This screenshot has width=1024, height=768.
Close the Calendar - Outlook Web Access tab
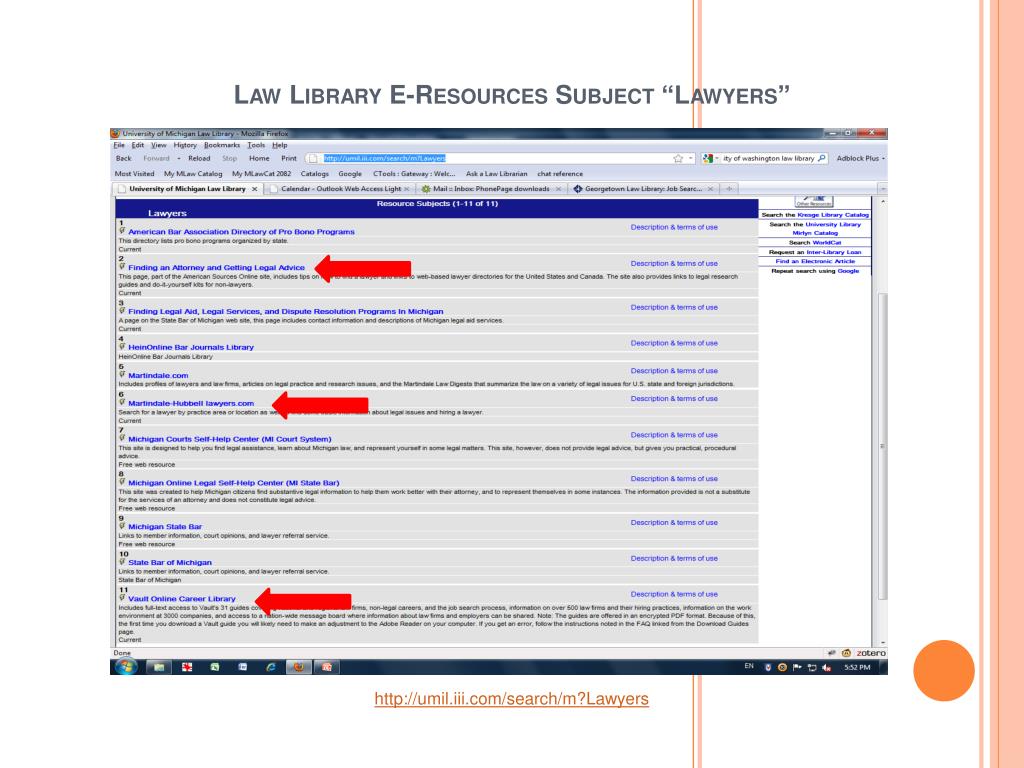pos(407,189)
